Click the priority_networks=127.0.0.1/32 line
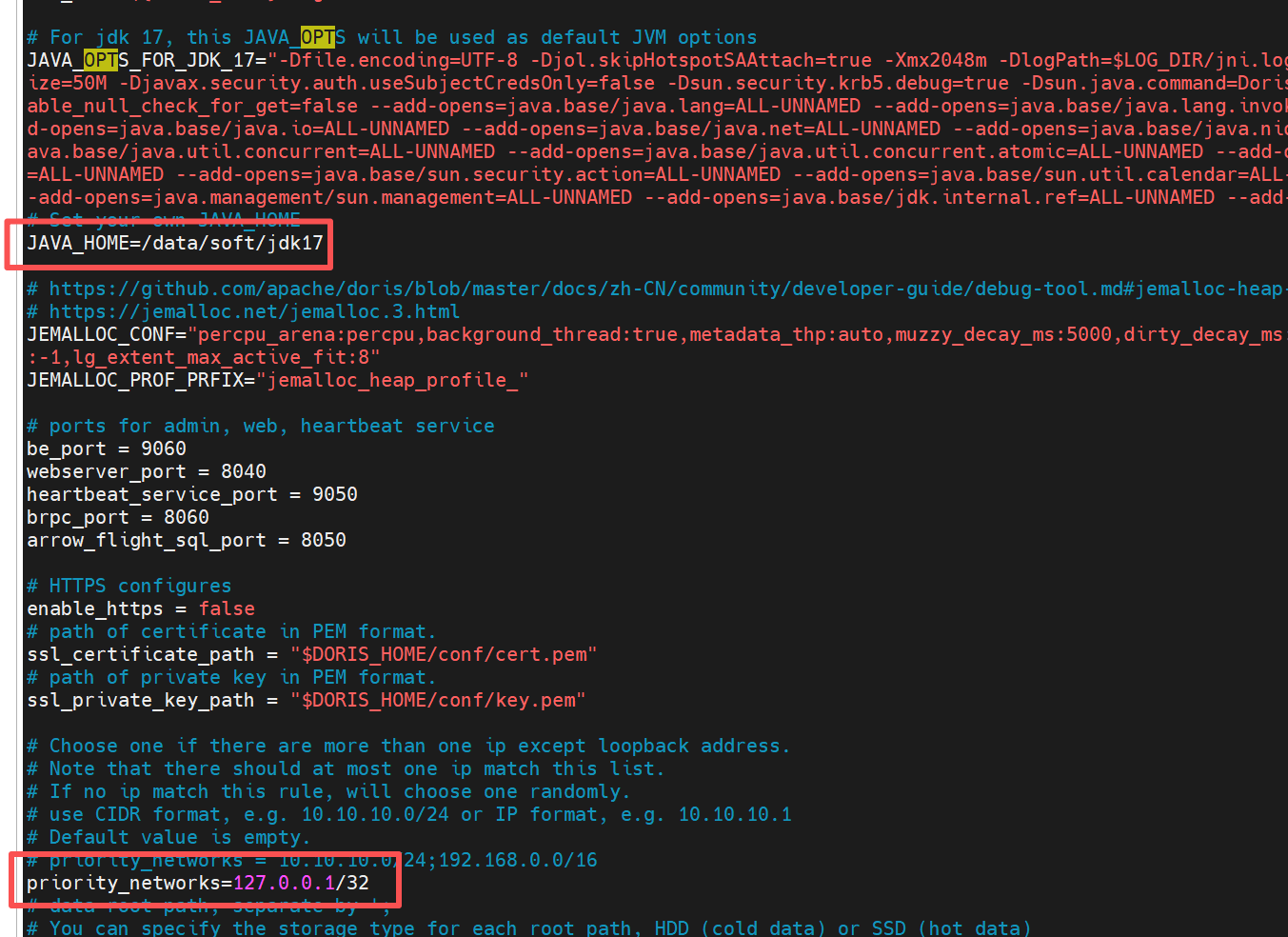The image size is (1288, 937). coord(198,883)
